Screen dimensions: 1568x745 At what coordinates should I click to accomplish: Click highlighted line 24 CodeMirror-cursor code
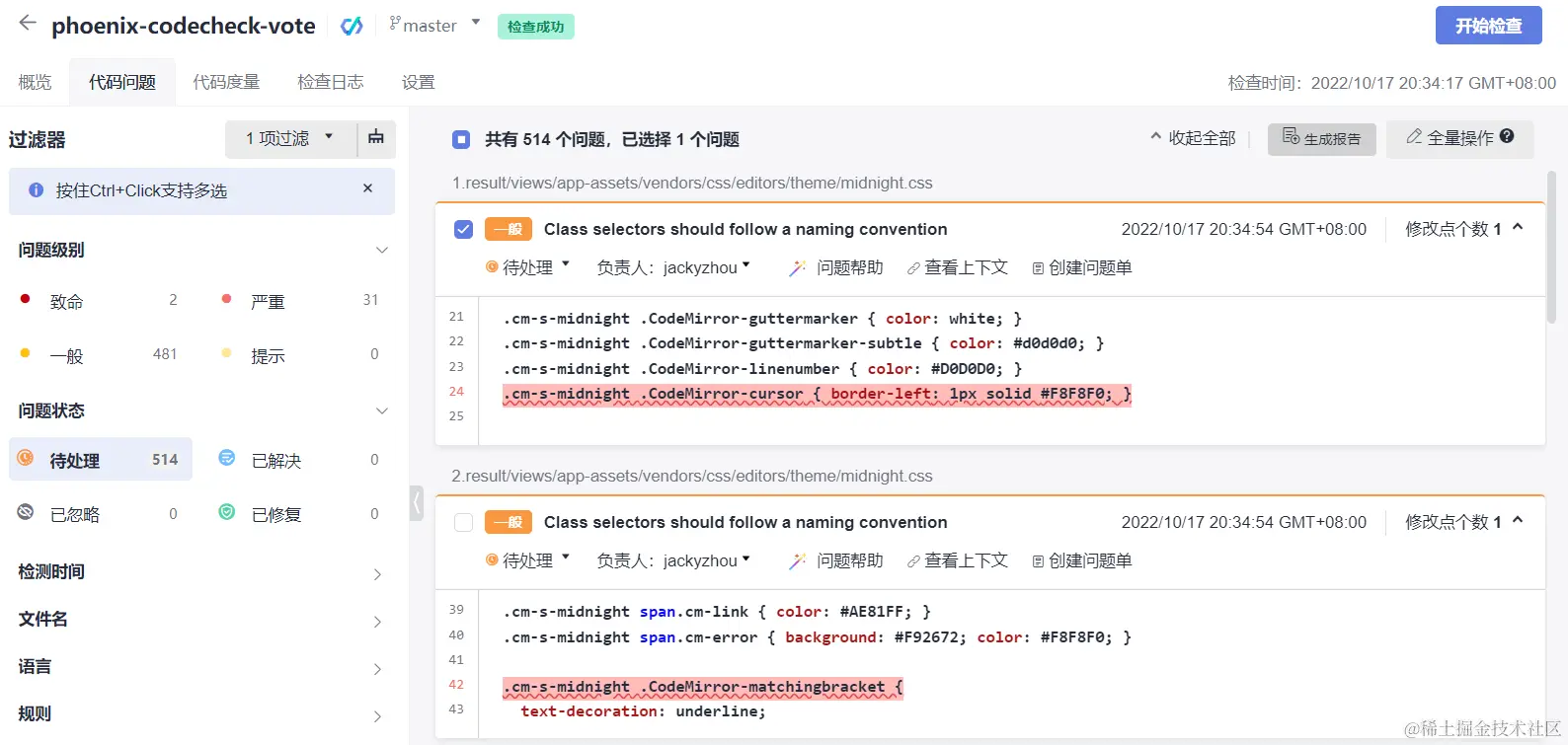pyautogui.click(x=817, y=394)
